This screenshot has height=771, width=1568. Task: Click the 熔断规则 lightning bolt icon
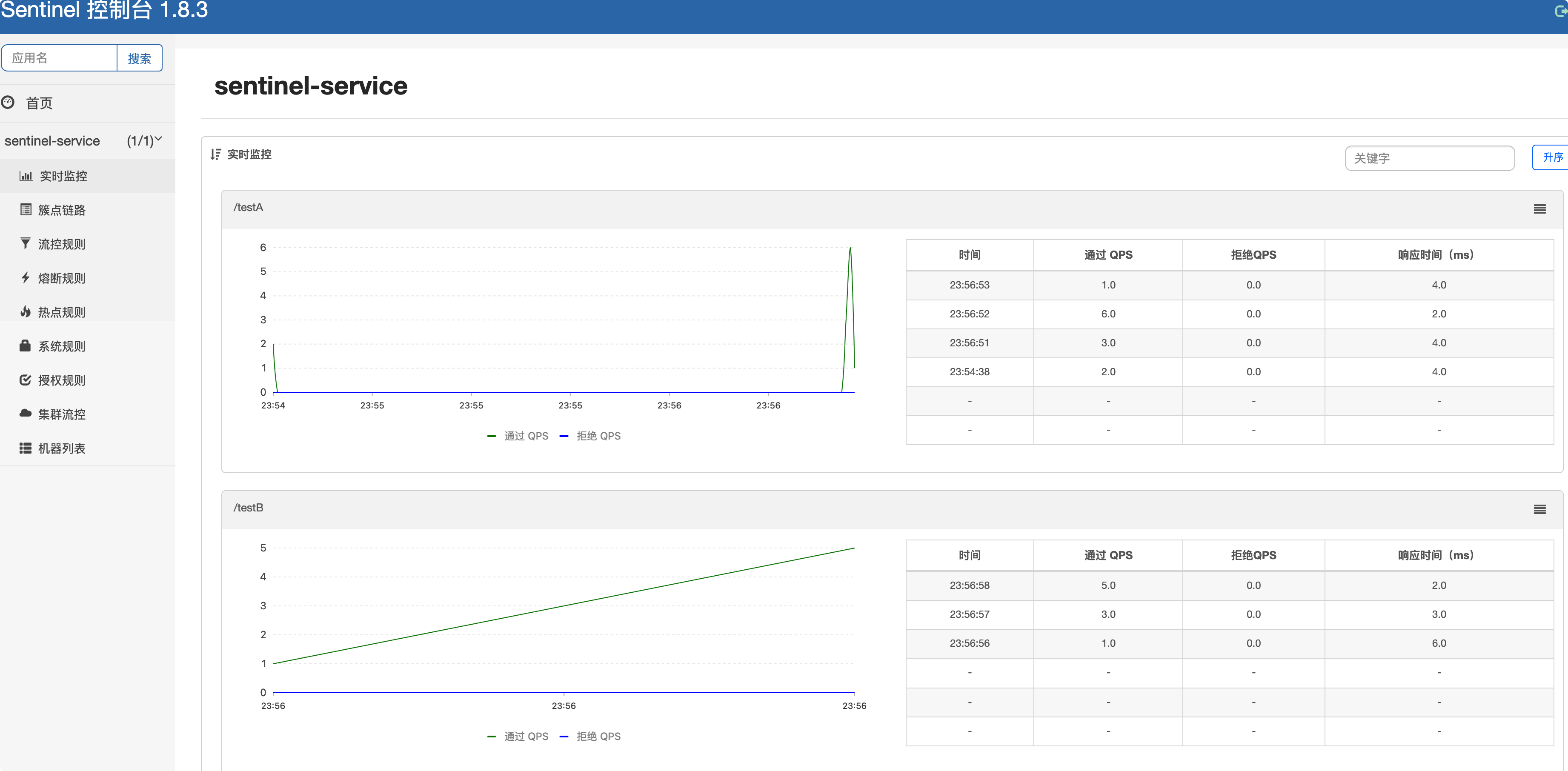pyautogui.click(x=26, y=278)
